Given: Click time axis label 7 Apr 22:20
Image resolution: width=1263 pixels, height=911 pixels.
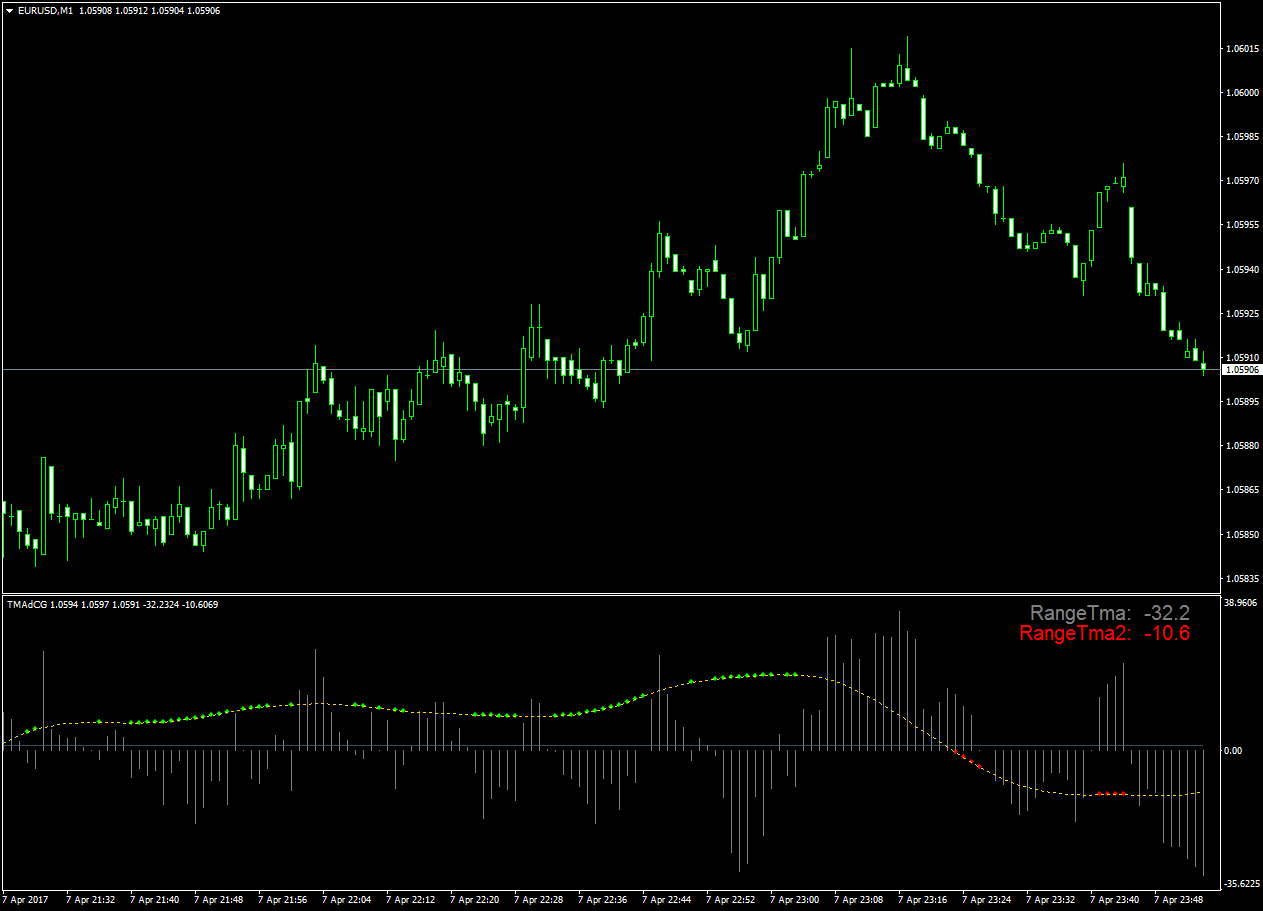Looking at the screenshot, I should tap(474, 900).
